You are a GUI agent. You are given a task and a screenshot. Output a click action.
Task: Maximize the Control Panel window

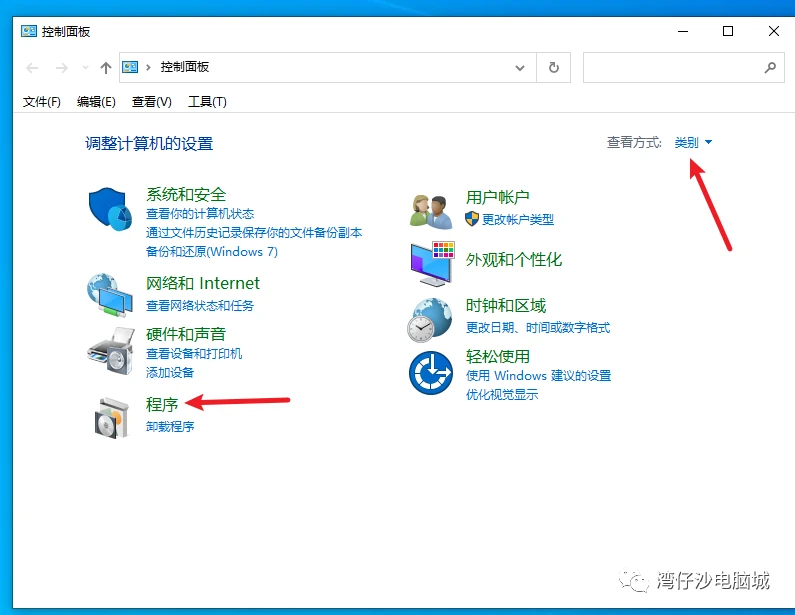728,31
